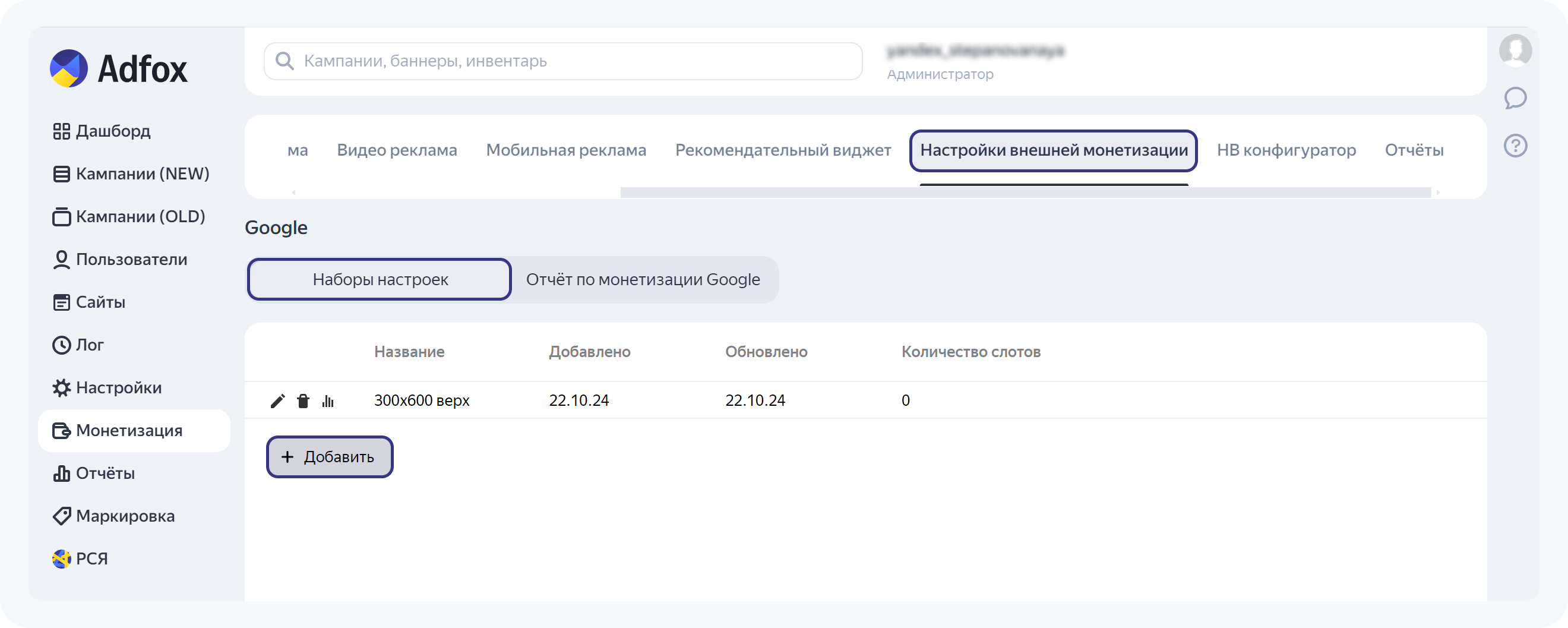The image size is (1568, 628).
Task: Click the Лог clock icon
Action: pyautogui.click(x=62, y=345)
